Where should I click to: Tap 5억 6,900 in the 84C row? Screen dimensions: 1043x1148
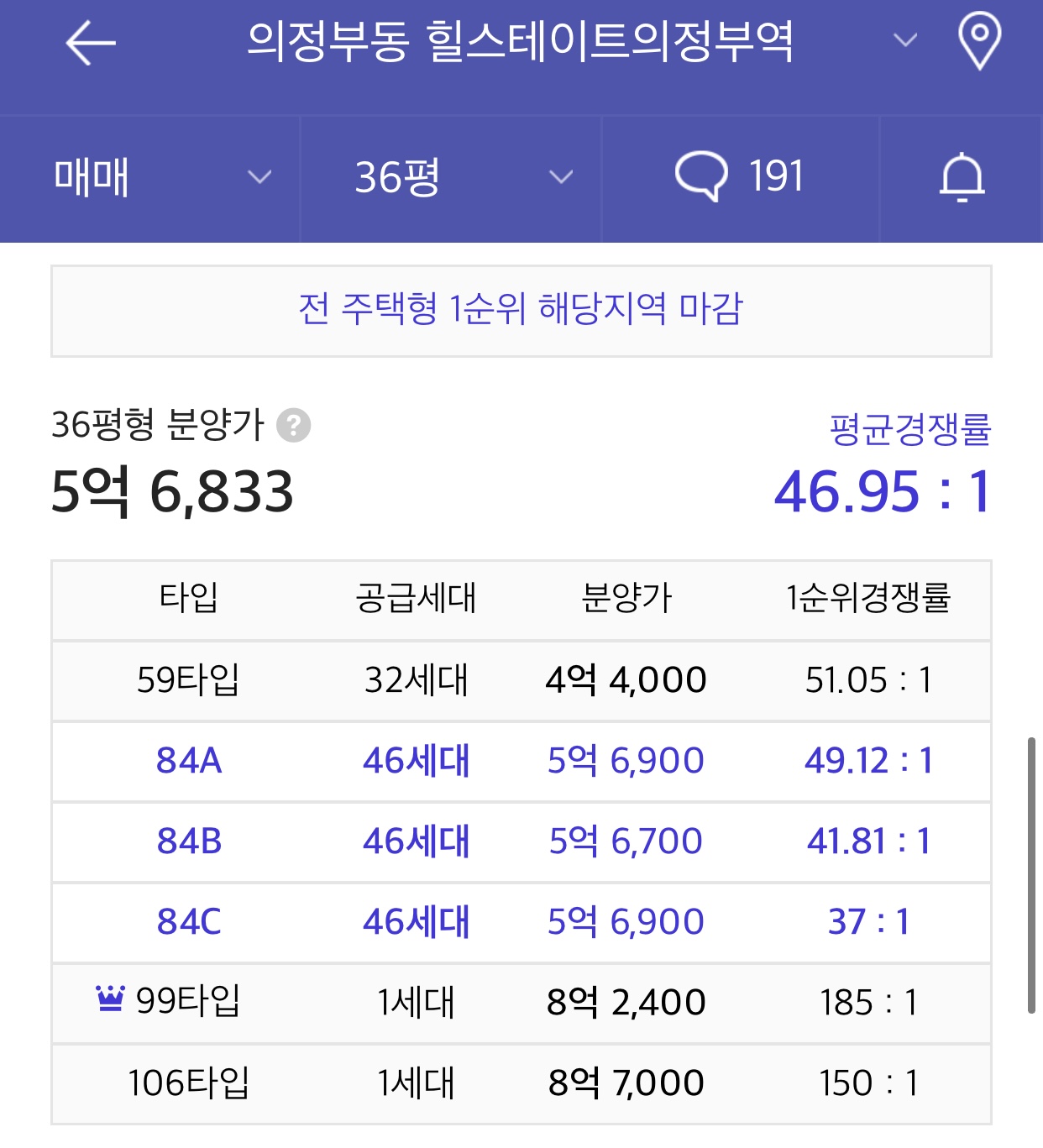click(x=626, y=921)
